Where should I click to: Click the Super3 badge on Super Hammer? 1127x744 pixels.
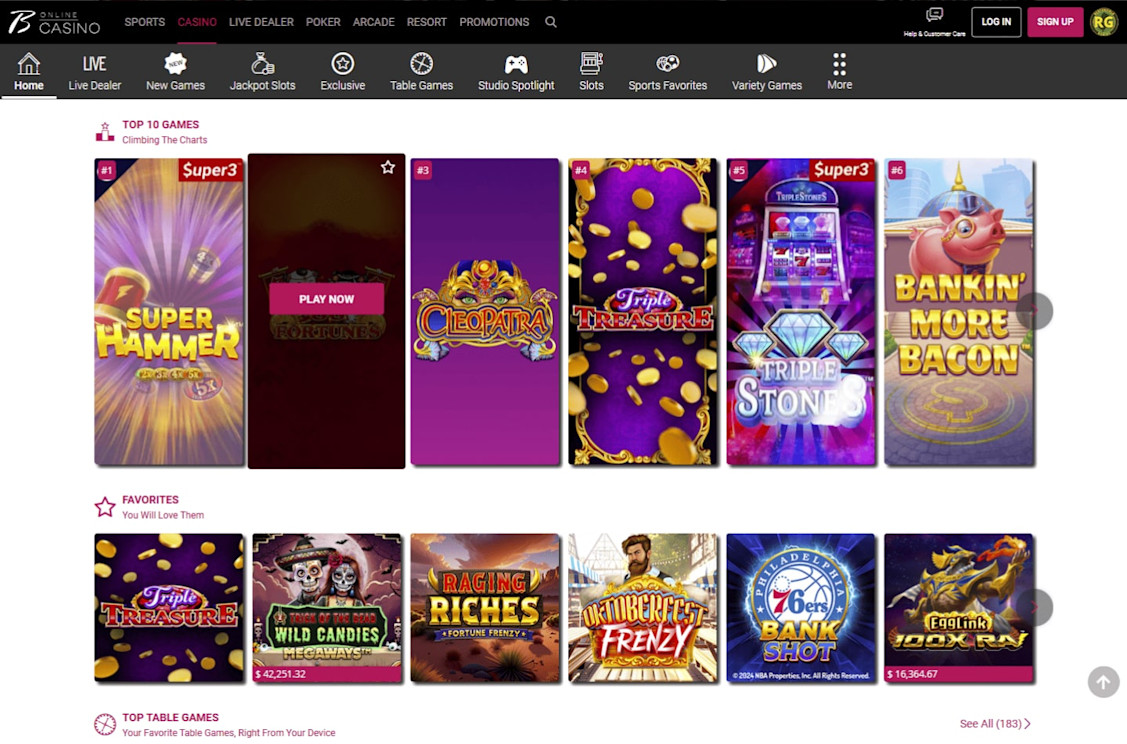click(210, 170)
